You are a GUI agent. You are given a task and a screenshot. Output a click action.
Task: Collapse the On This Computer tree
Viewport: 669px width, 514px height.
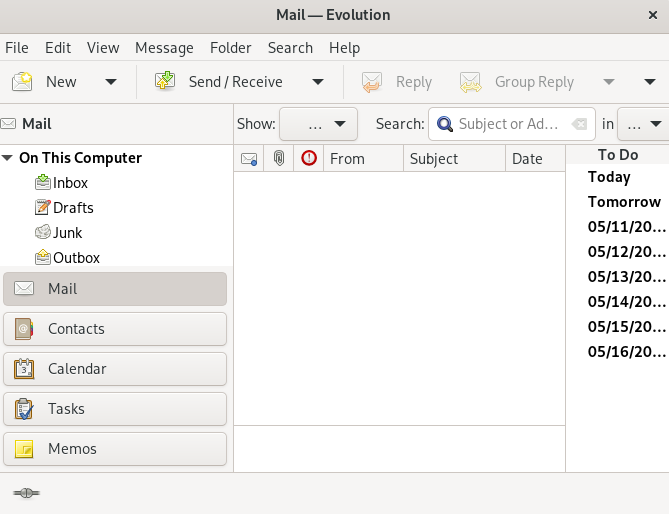pyautogui.click(x=8, y=158)
